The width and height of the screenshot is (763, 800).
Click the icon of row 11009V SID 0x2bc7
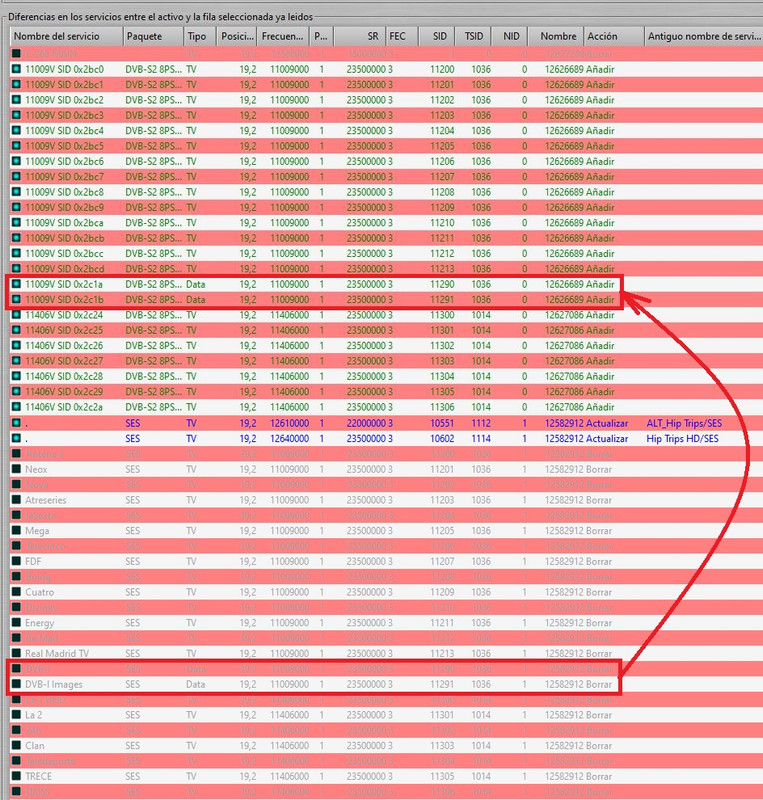coord(16,177)
